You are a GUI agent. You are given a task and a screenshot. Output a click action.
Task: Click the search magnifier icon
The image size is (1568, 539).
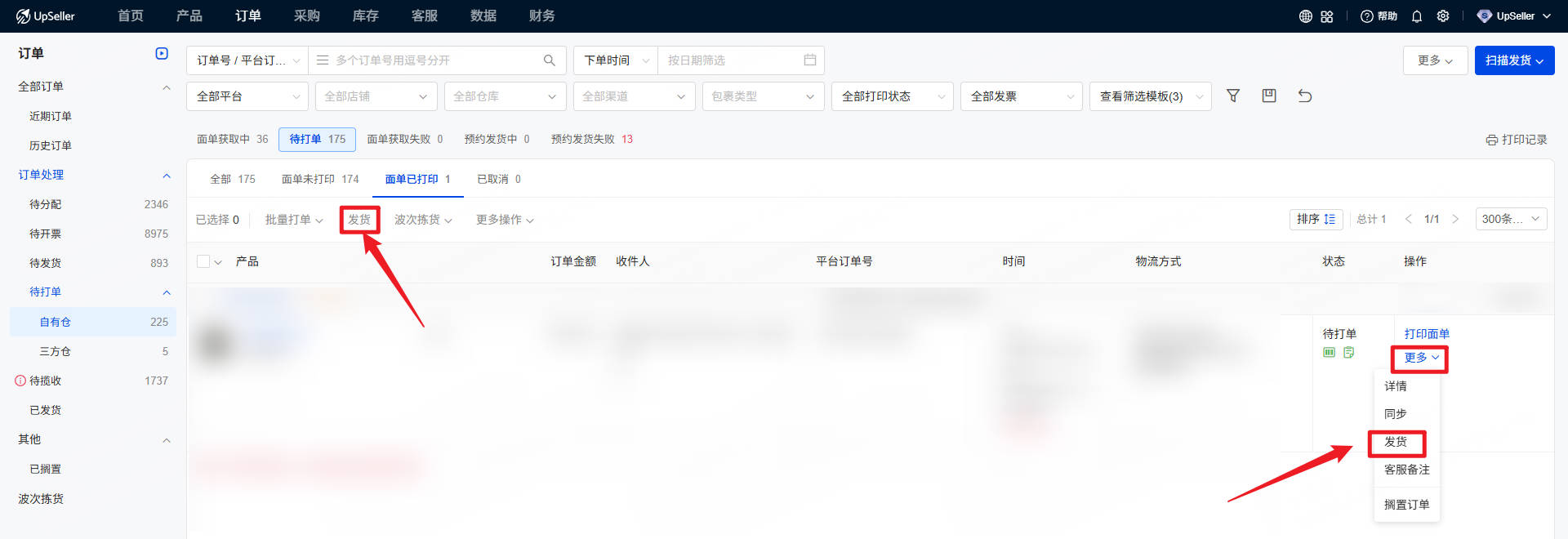(x=550, y=60)
